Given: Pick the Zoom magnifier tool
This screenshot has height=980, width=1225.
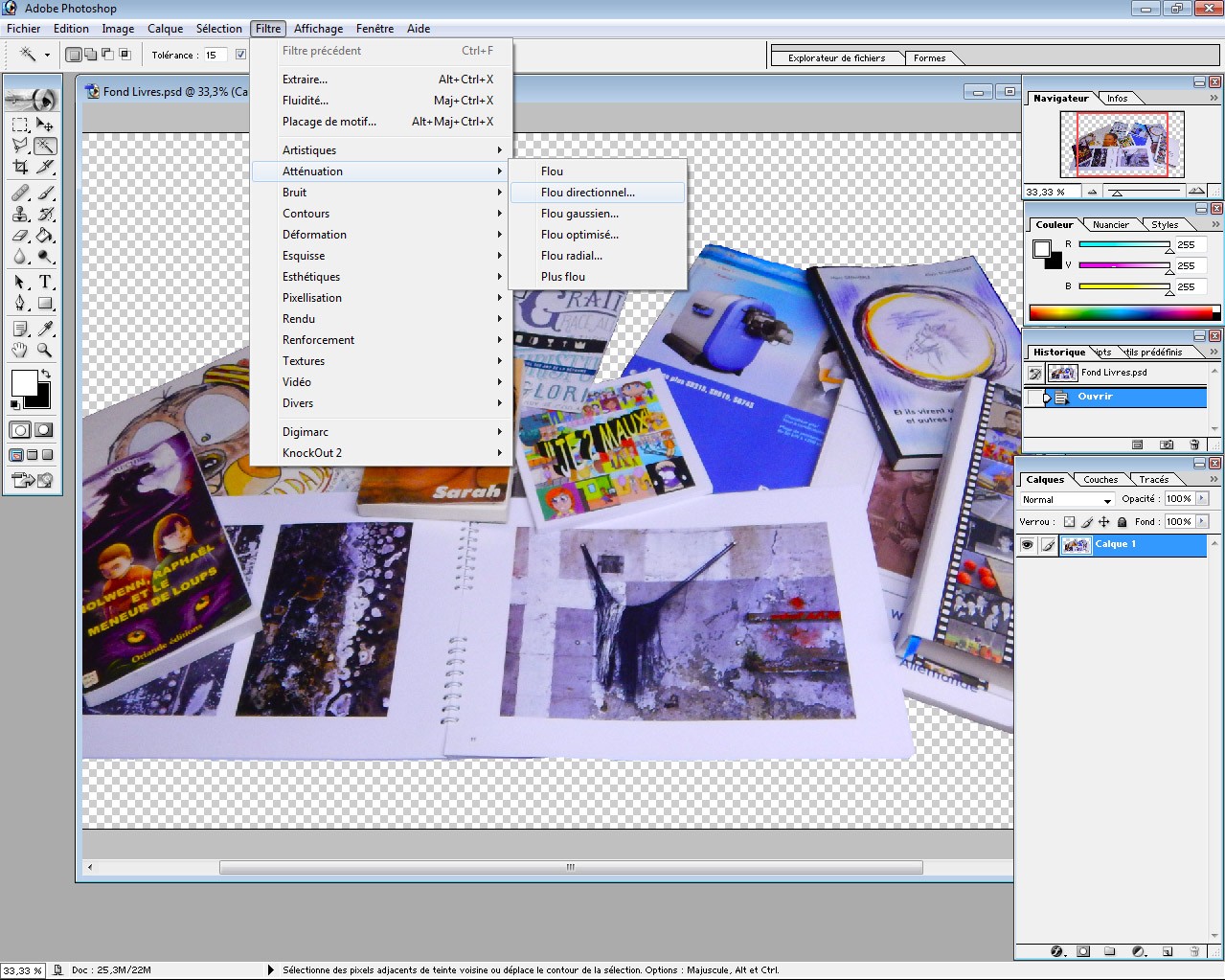Looking at the screenshot, I should (x=45, y=351).
